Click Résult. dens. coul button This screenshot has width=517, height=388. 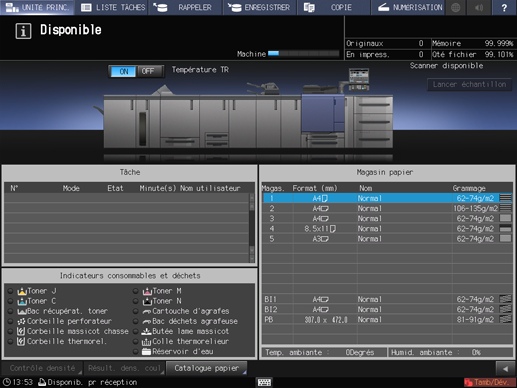[x=124, y=368]
